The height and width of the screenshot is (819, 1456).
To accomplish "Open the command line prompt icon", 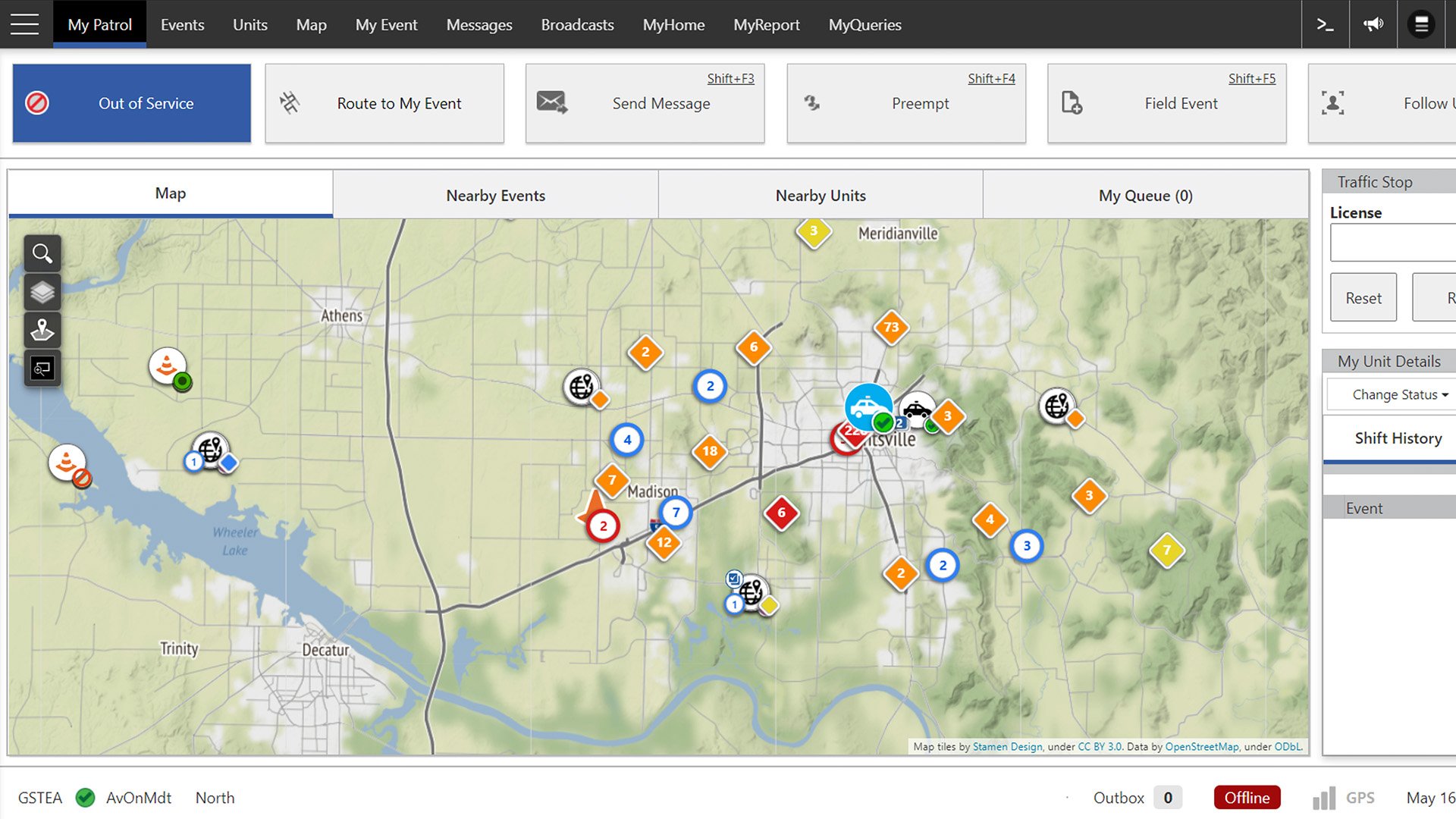I will pos(1325,24).
